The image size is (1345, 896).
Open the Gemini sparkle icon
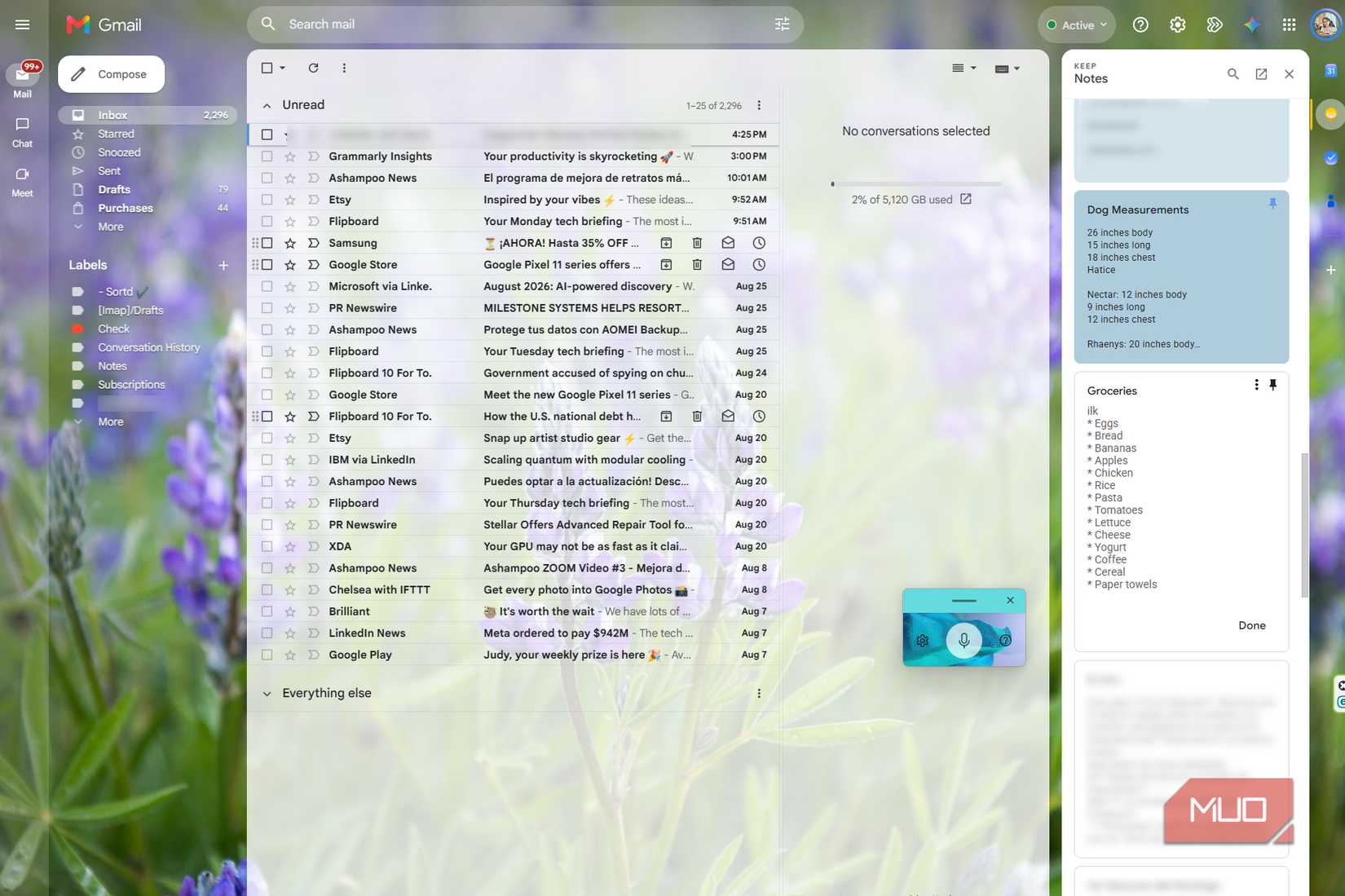(x=1251, y=24)
